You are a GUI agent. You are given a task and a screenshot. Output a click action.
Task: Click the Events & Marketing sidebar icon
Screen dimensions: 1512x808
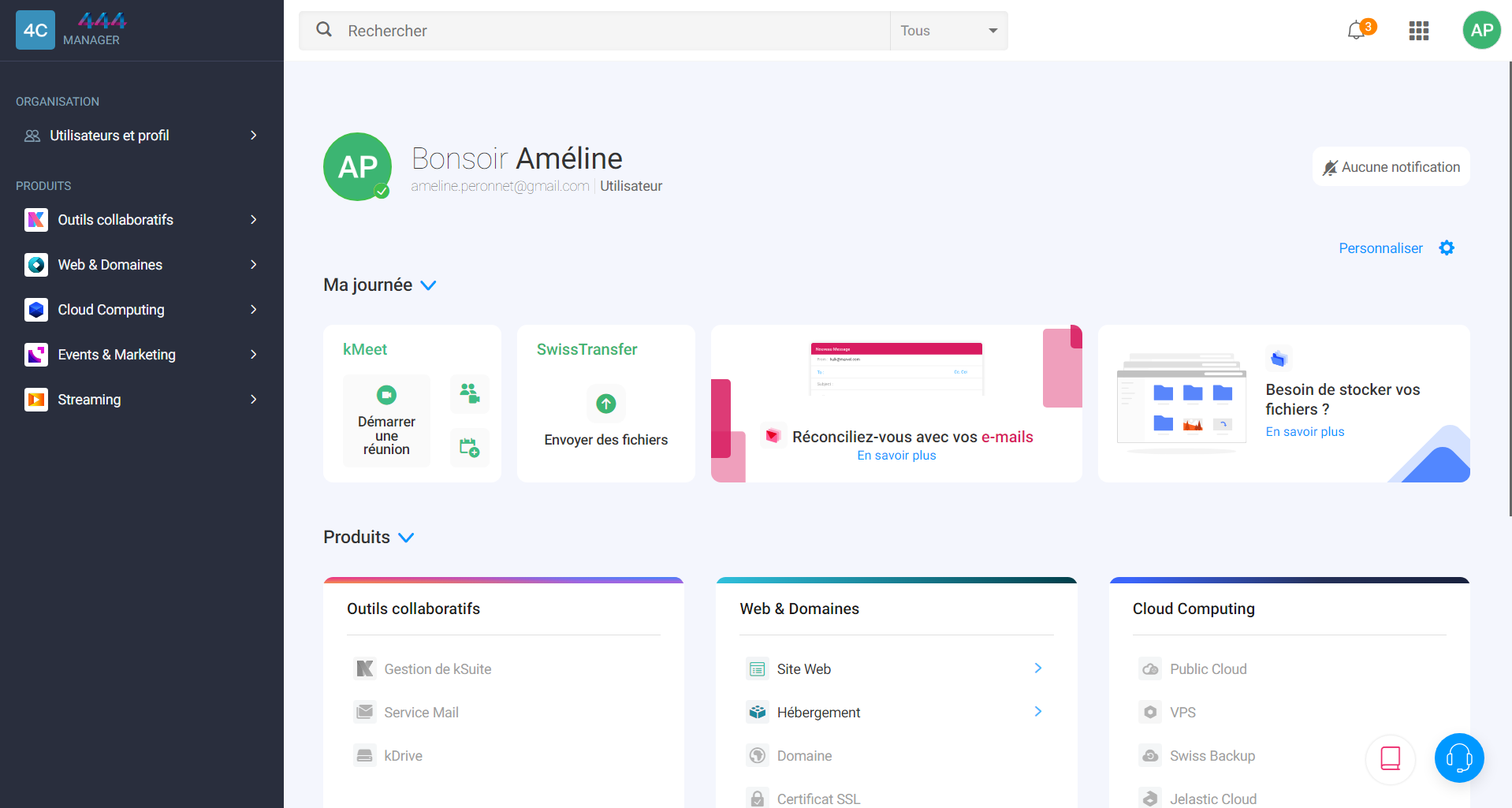pyautogui.click(x=36, y=355)
